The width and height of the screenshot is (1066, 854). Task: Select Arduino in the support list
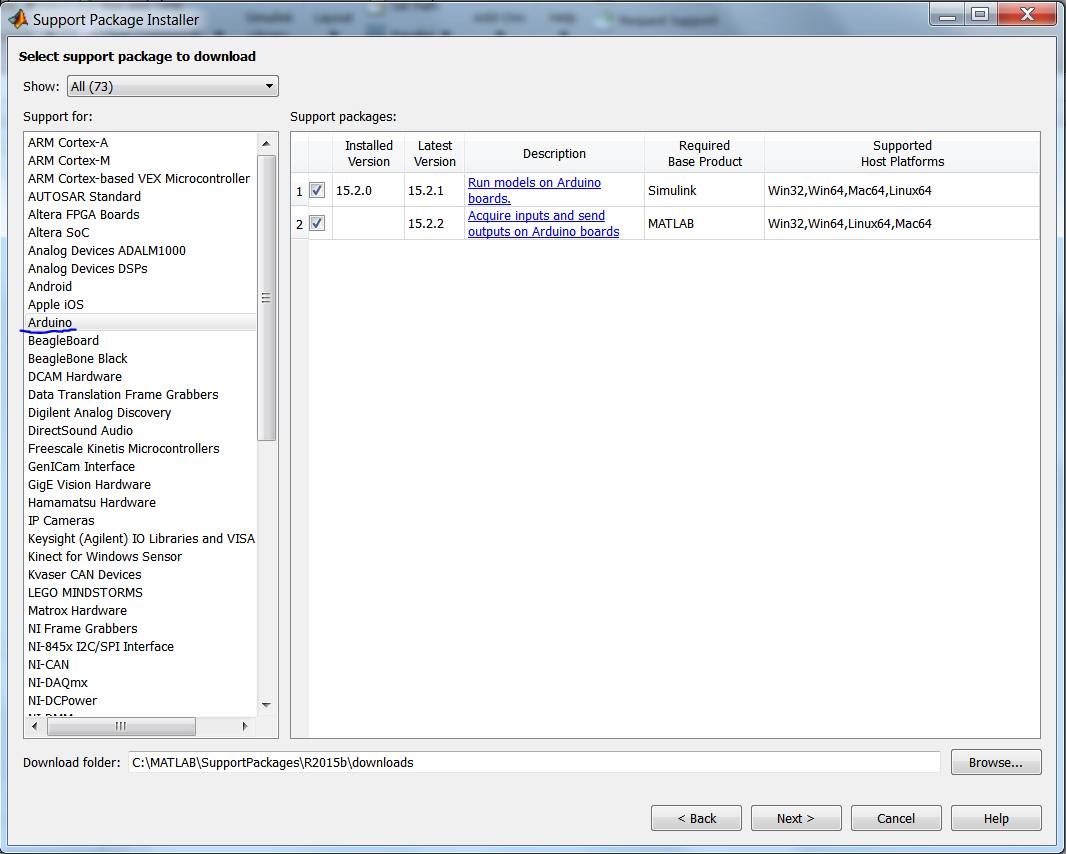click(141, 322)
